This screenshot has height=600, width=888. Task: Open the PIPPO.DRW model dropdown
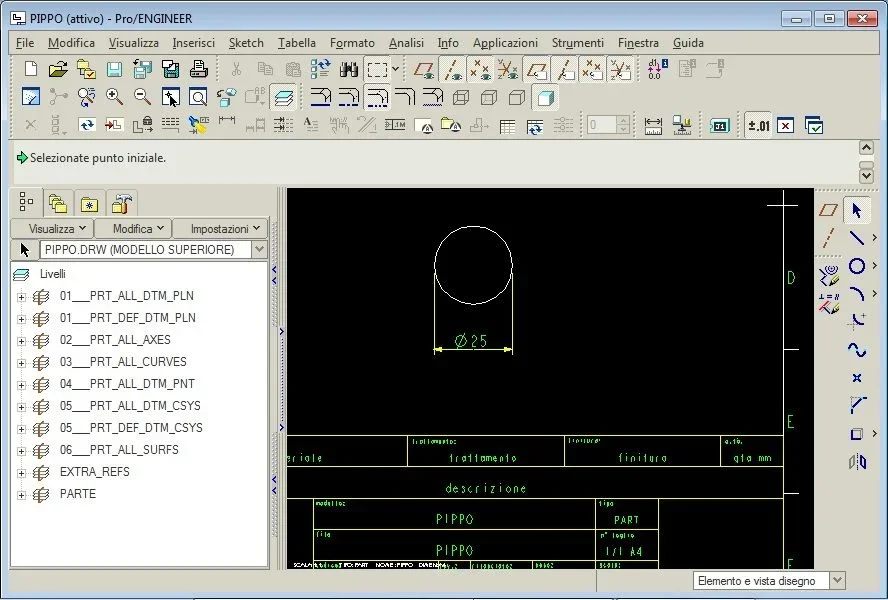tap(259, 249)
